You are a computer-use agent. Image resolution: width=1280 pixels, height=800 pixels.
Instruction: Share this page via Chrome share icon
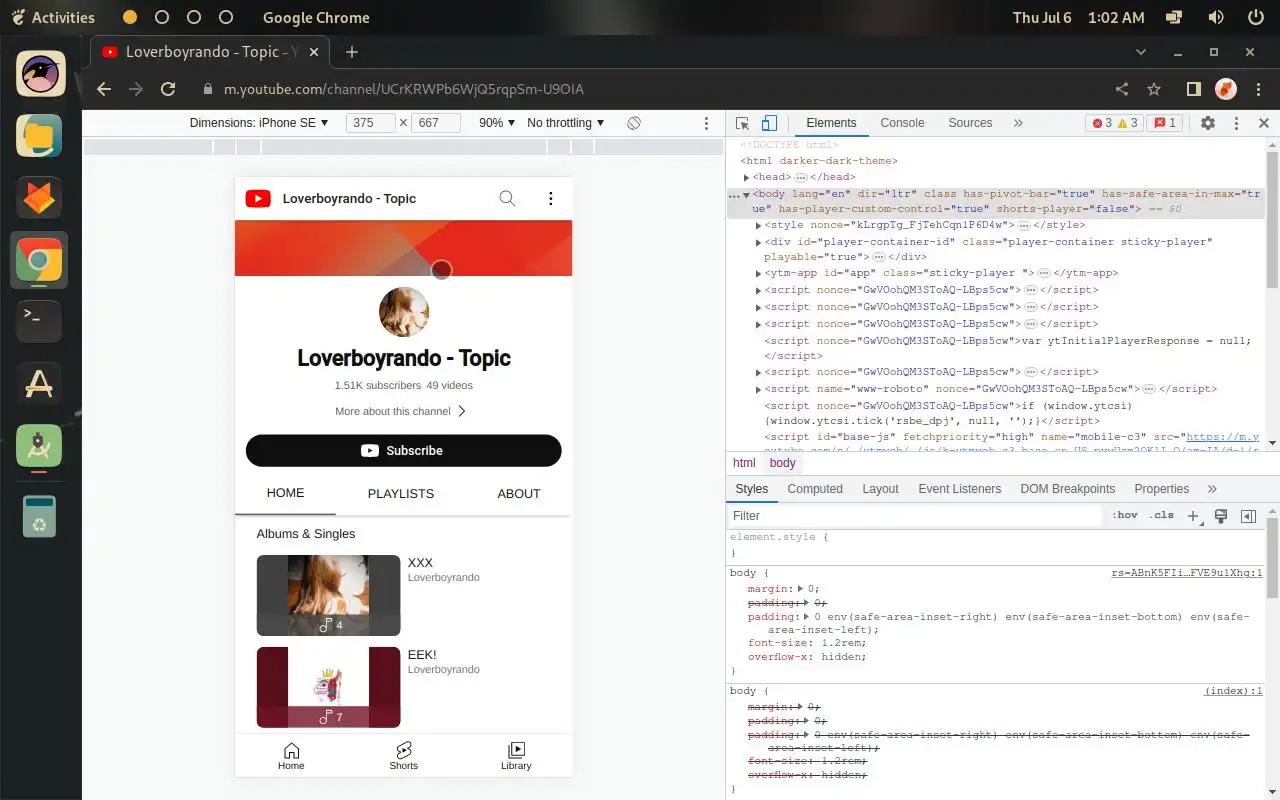(x=1122, y=89)
